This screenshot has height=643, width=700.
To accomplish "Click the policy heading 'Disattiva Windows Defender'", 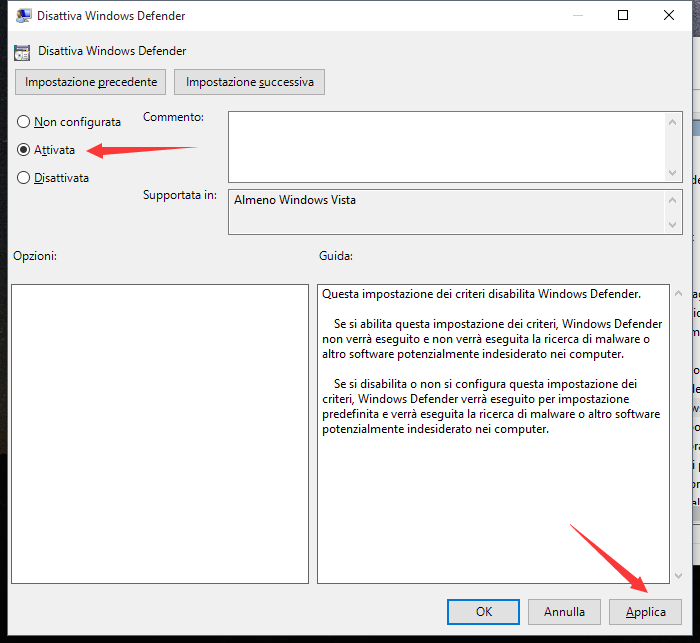I will (x=112, y=51).
